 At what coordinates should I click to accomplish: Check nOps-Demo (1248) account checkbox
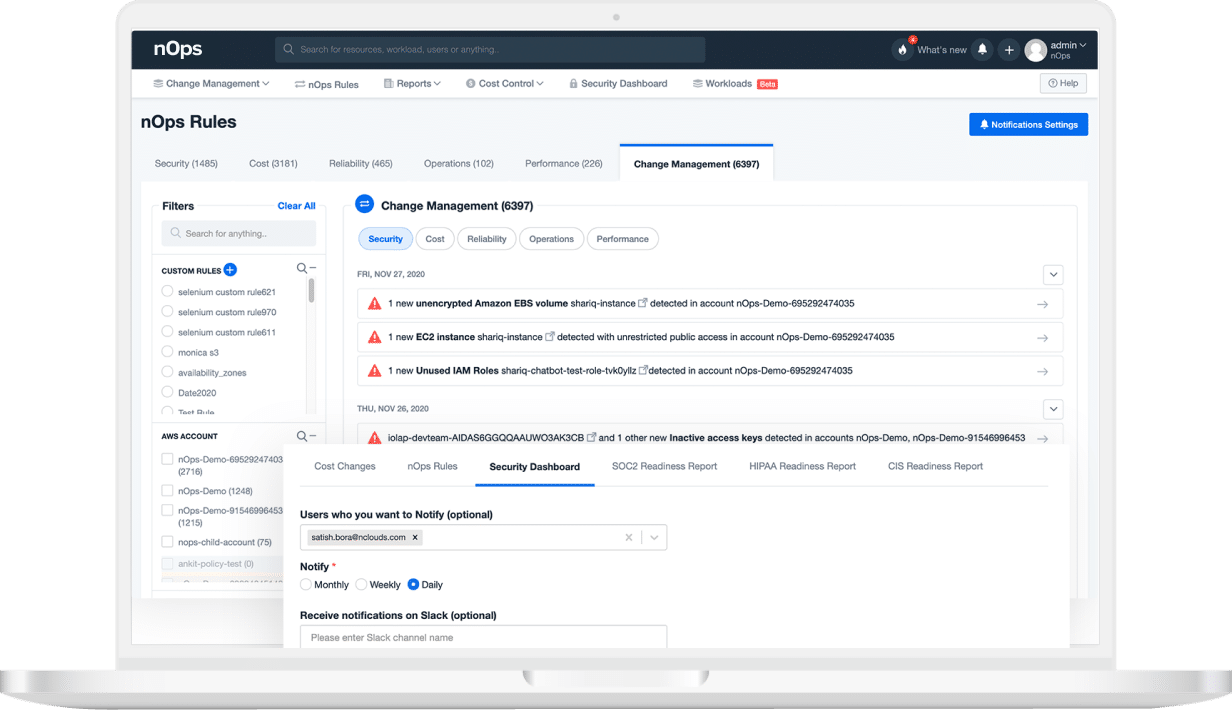[x=167, y=491]
